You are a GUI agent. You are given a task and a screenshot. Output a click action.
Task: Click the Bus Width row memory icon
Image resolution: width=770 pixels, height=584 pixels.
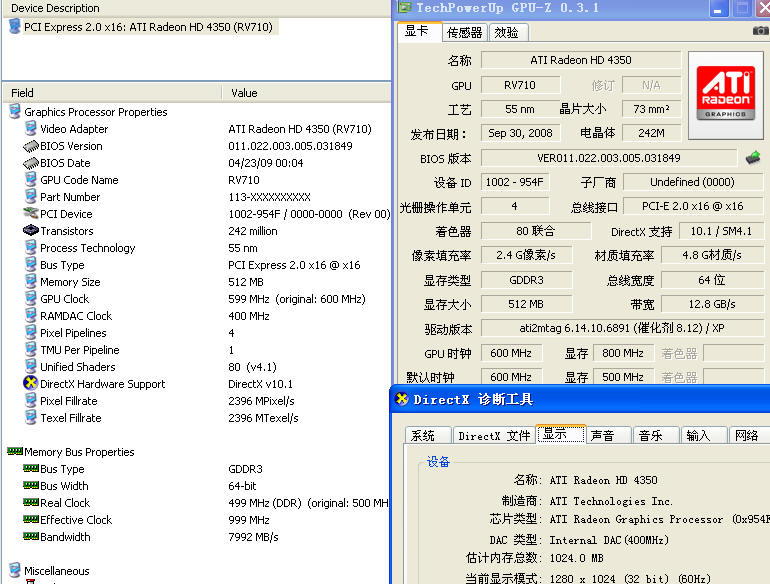point(30,485)
